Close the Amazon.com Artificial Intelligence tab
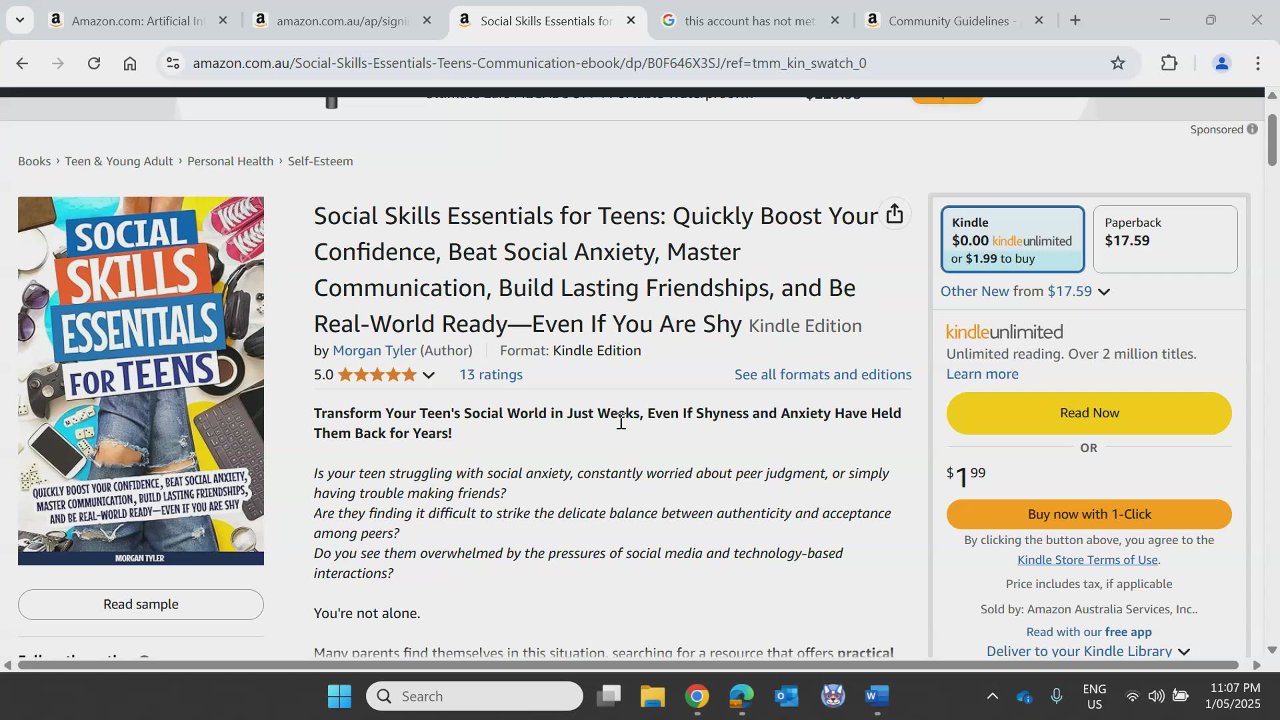This screenshot has width=1280, height=720. (223, 20)
